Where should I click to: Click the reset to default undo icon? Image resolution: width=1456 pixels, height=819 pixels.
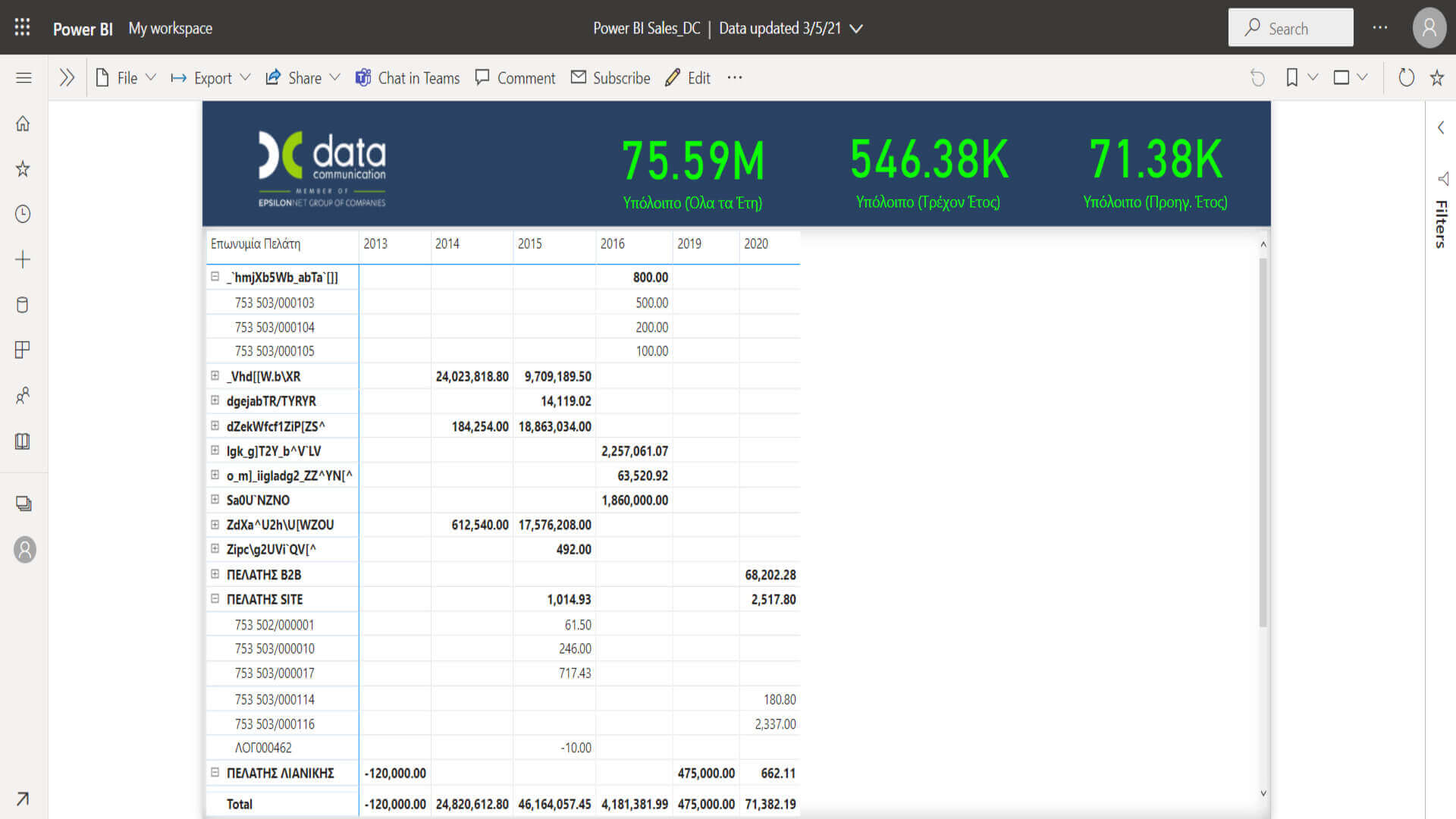1257,78
